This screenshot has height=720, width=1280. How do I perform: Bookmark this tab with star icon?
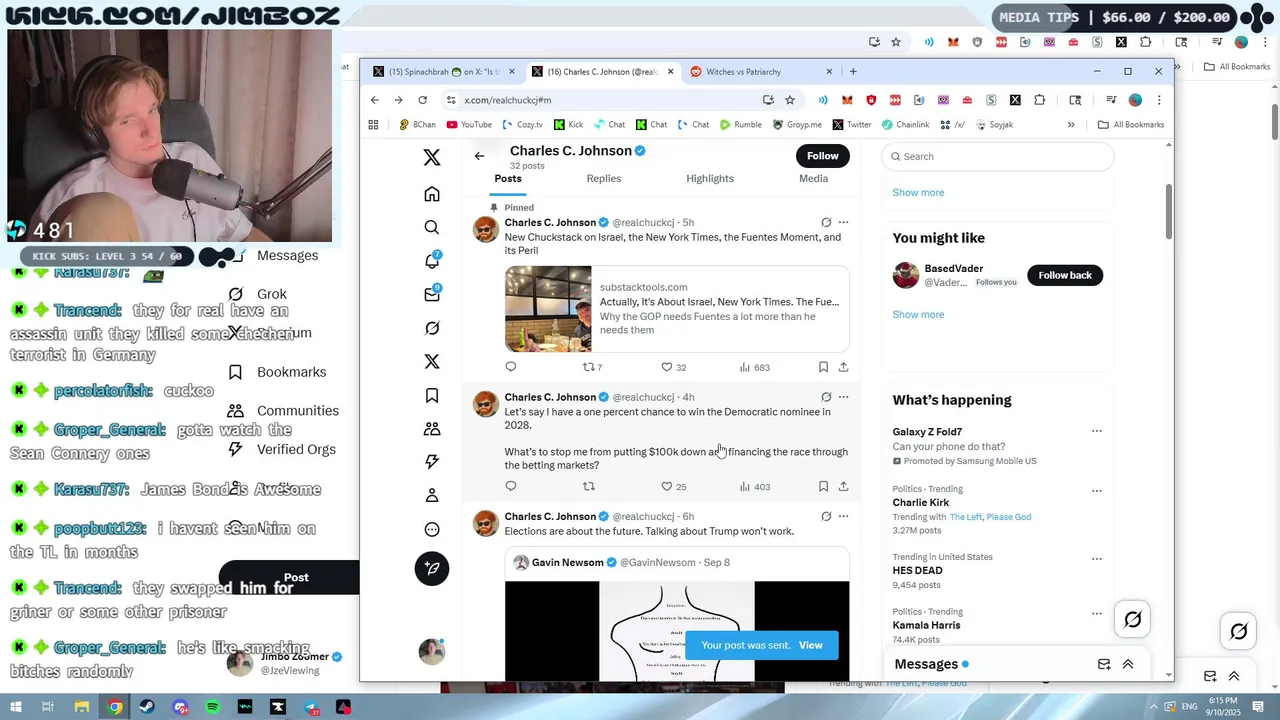pyautogui.click(x=790, y=100)
